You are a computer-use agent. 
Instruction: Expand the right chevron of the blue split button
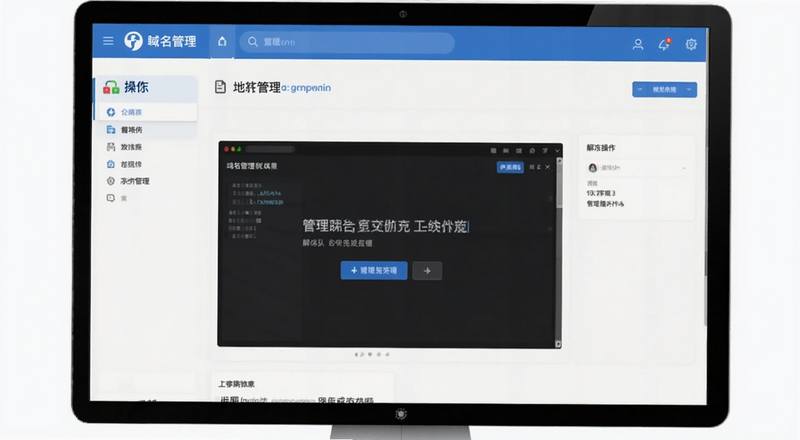point(689,89)
